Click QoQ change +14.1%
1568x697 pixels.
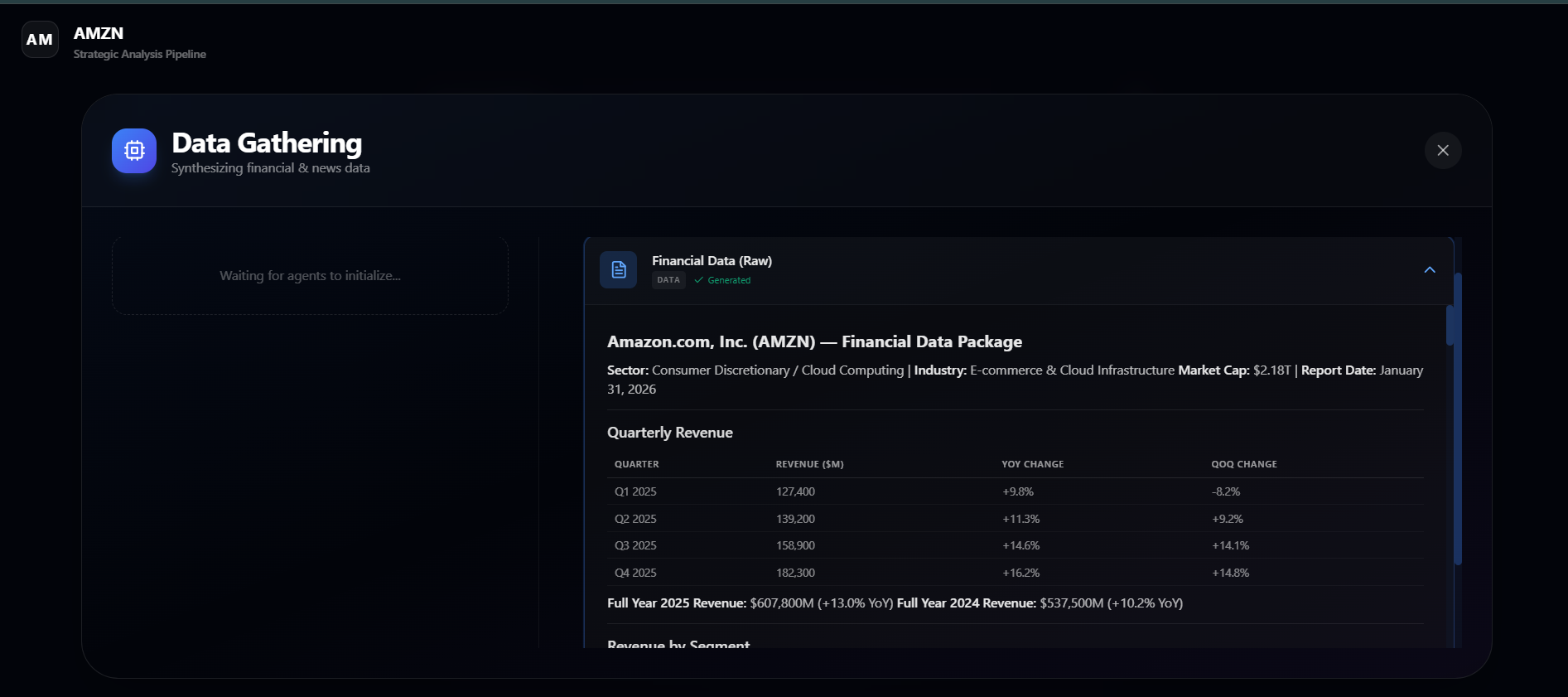[x=1230, y=545]
